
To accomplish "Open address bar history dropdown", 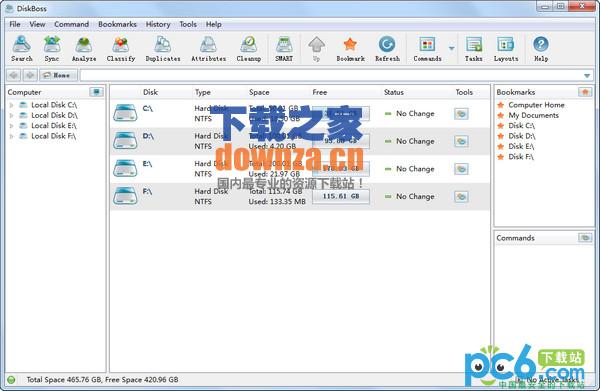I will coord(587,75).
